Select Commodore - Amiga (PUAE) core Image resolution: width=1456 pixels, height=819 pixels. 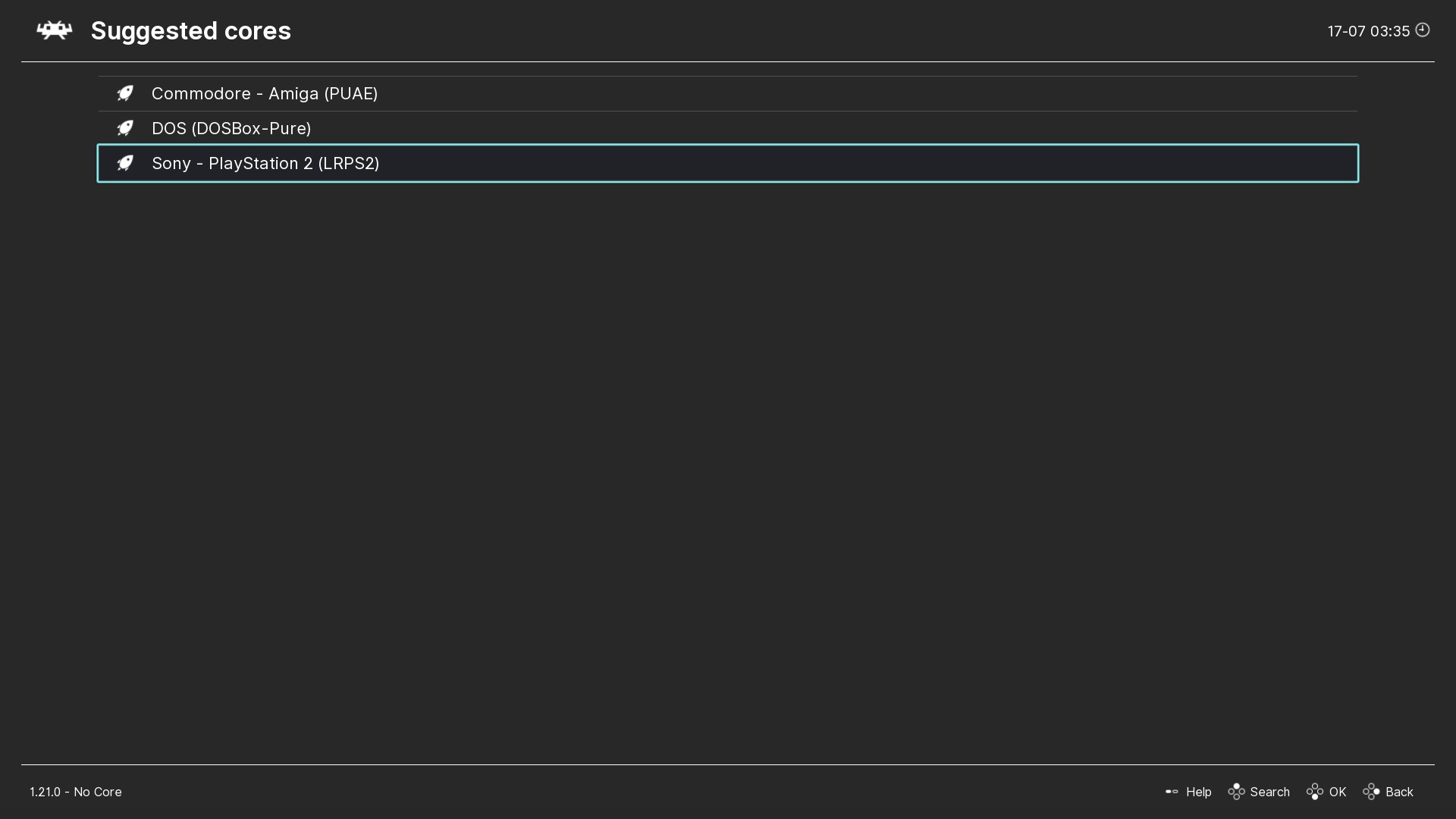pyautogui.click(x=265, y=93)
